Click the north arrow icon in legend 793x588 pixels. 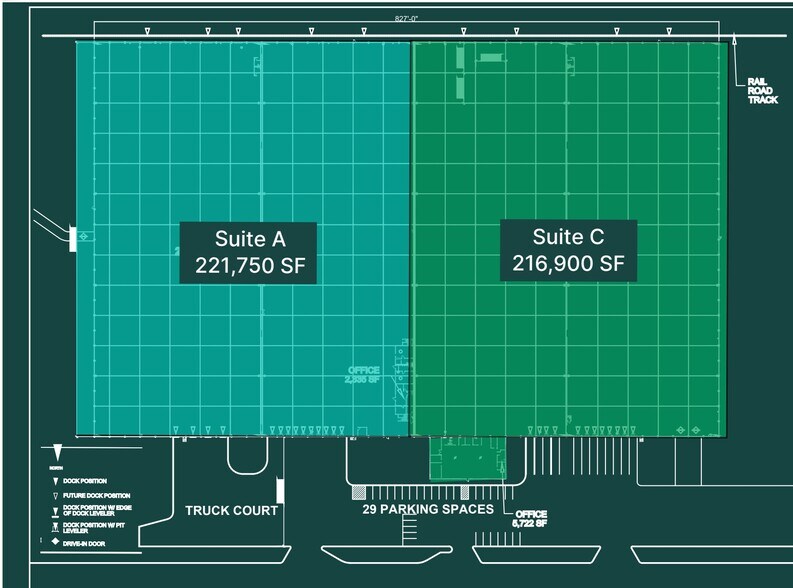(x=57, y=452)
